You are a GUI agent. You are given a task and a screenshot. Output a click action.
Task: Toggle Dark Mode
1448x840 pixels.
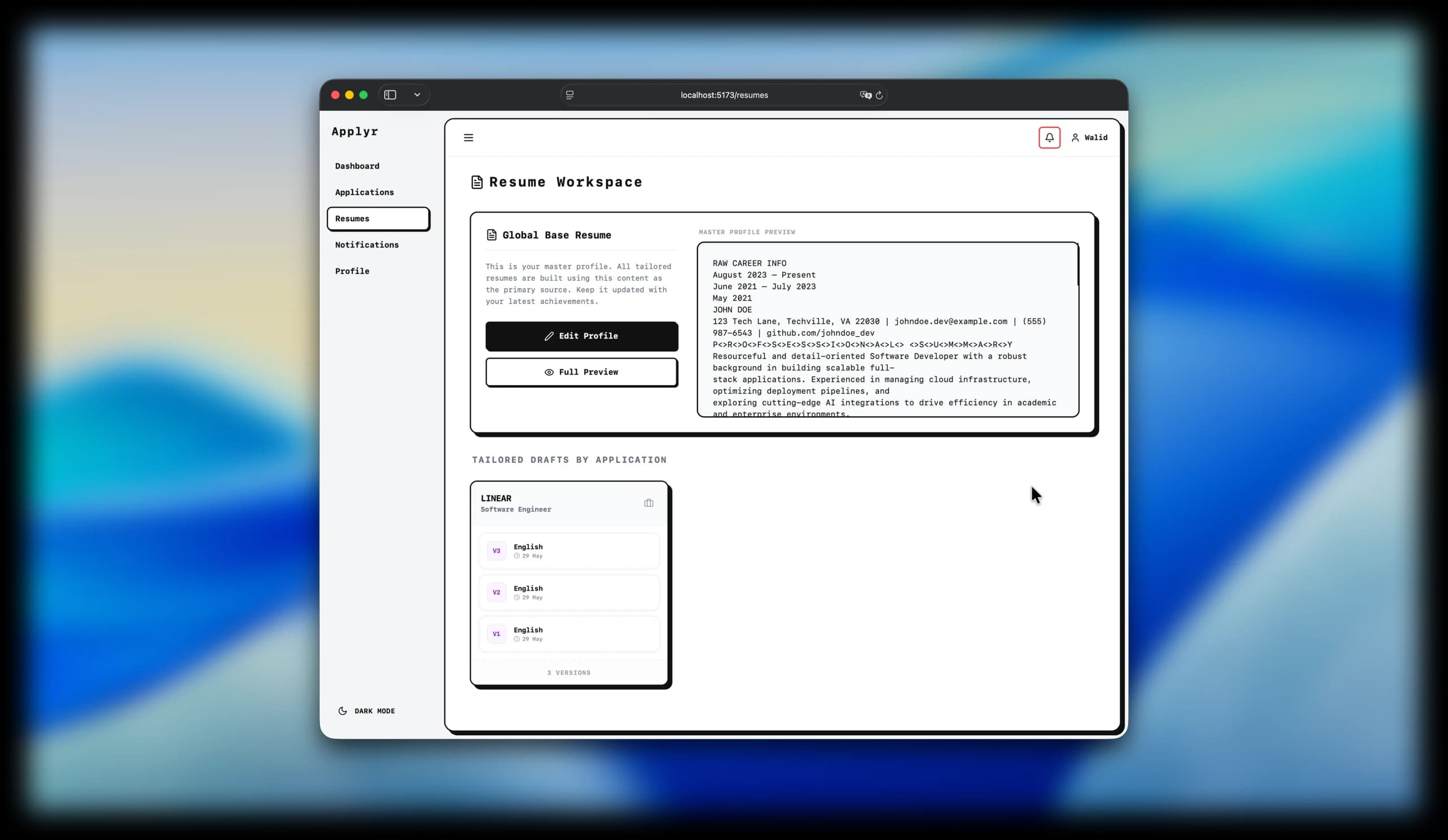pyautogui.click(x=367, y=710)
